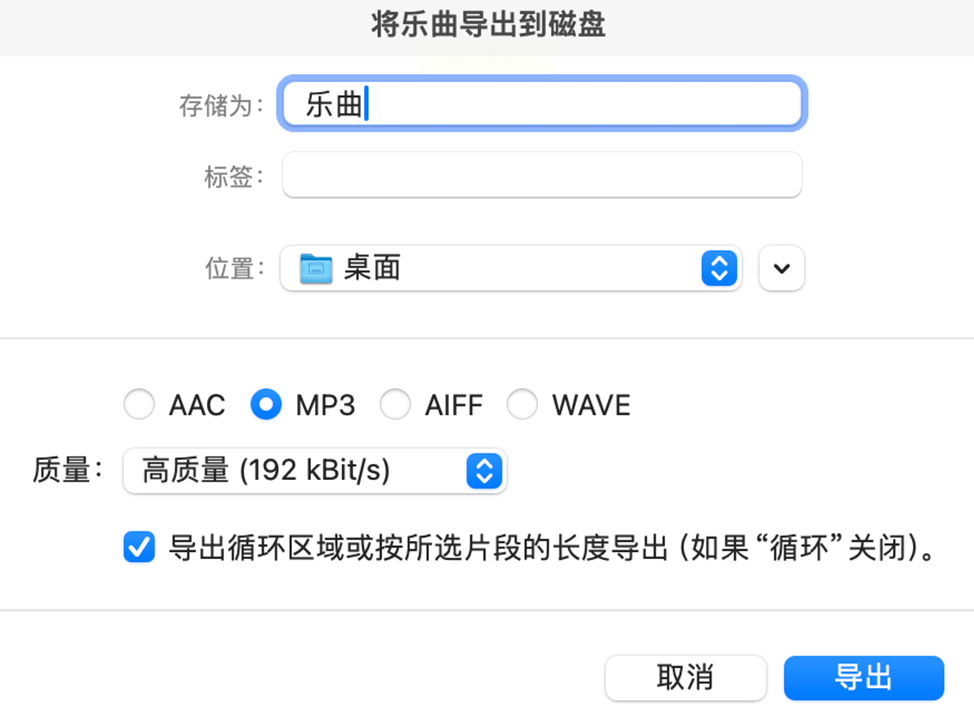Click the dialog title 将乐曲导出到磁盘
The height and width of the screenshot is (726, 974).
click(488, 25)
